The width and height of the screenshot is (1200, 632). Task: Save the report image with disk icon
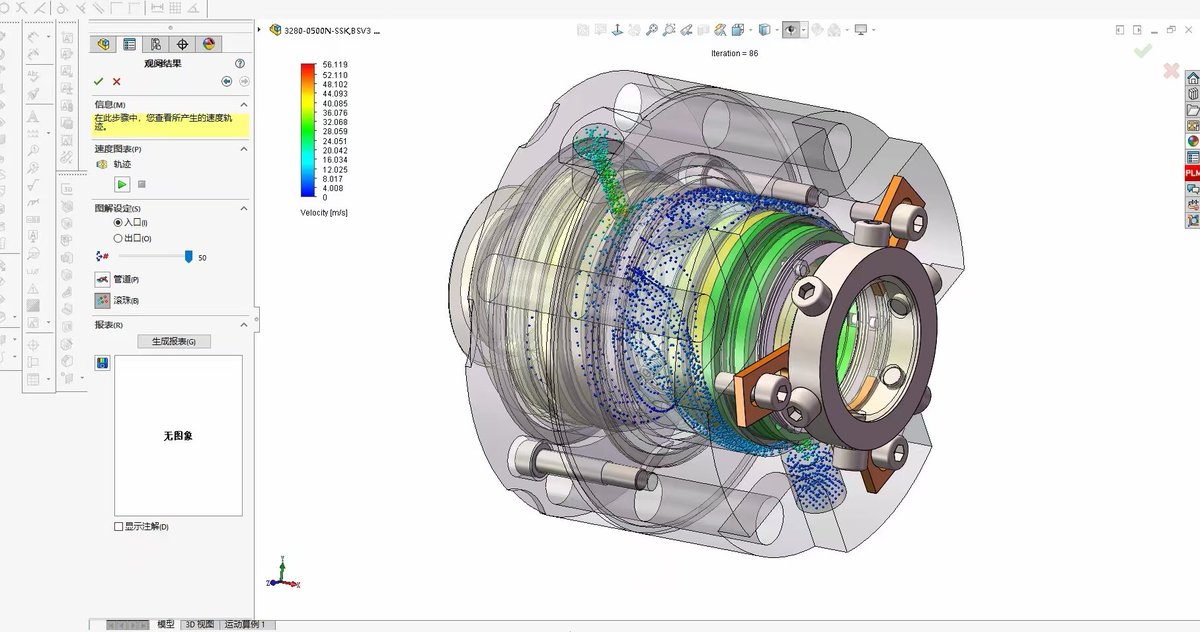coord(102,364)
